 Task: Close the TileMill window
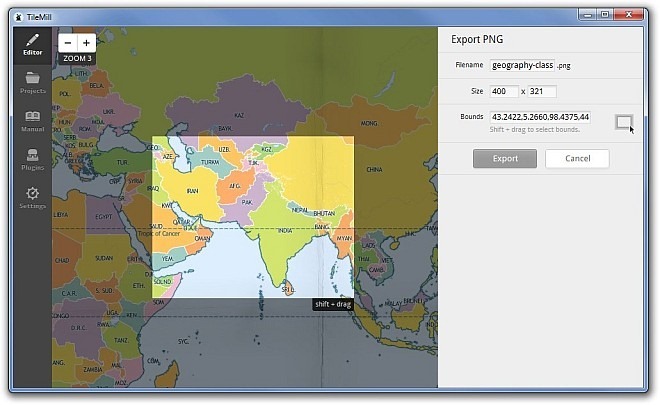628,15
